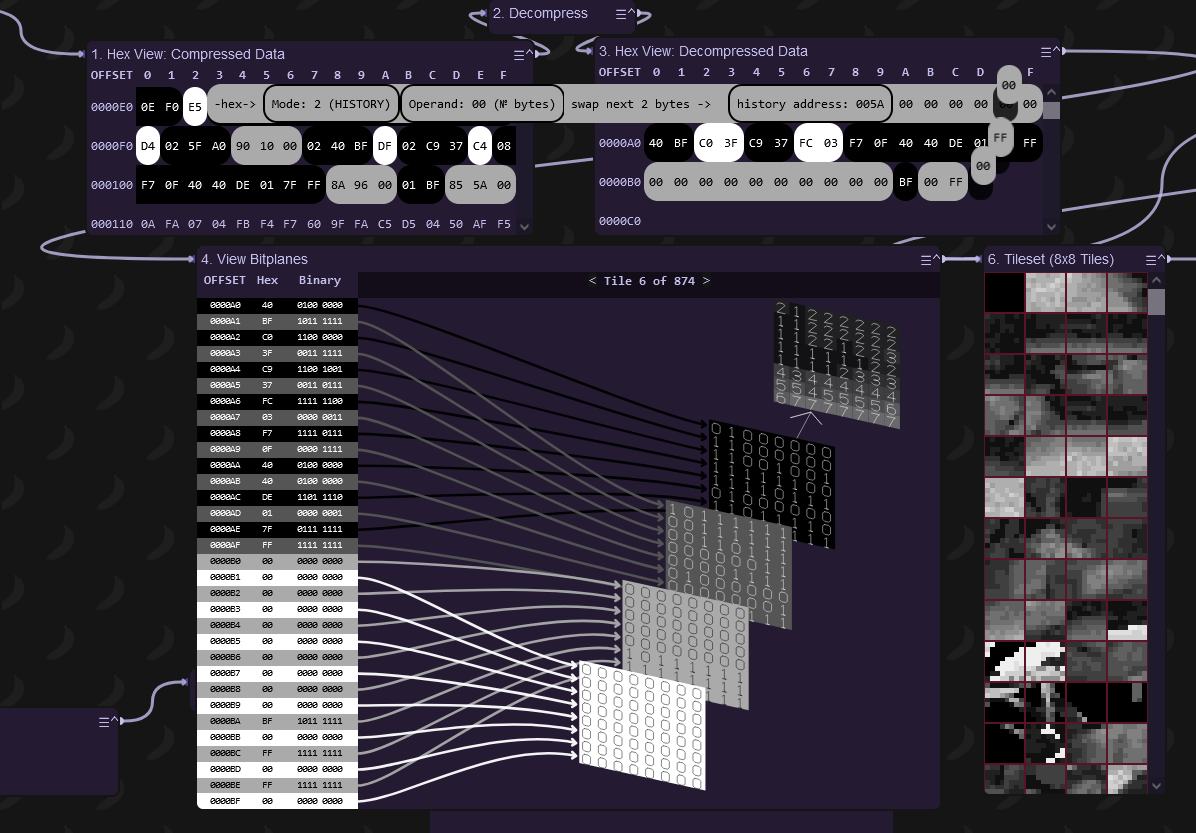Open the Decompress node hamburger menu

coord(620,14)
